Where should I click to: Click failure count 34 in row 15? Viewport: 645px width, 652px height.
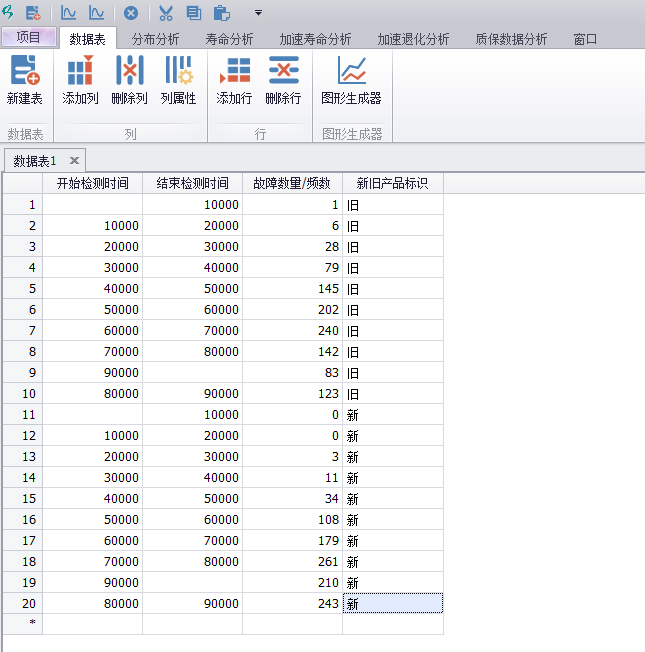pos(292,499)
